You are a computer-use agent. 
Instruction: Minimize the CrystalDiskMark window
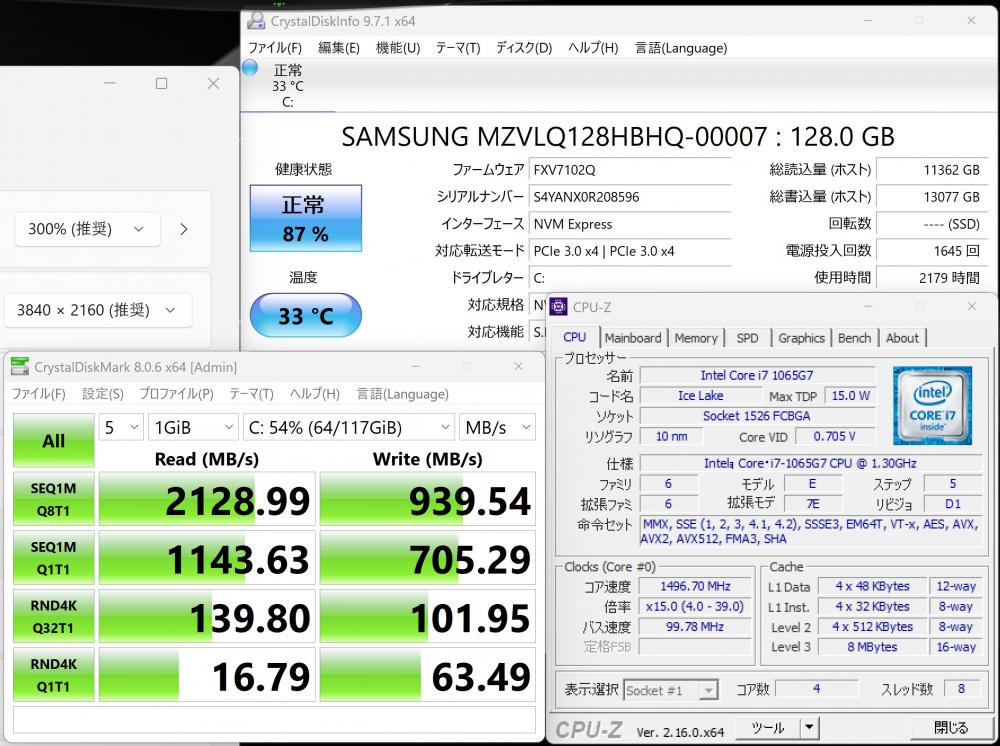click(416, 367)
